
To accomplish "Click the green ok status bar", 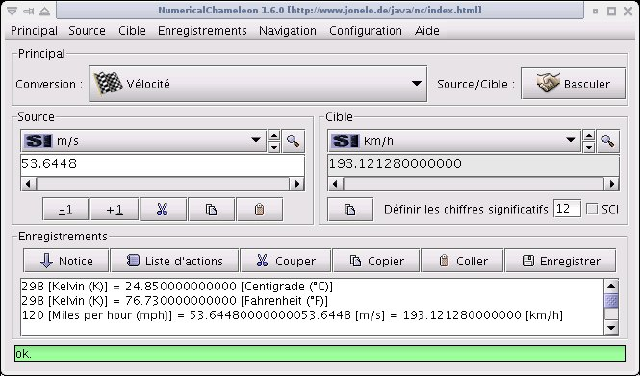I will 320,354.
